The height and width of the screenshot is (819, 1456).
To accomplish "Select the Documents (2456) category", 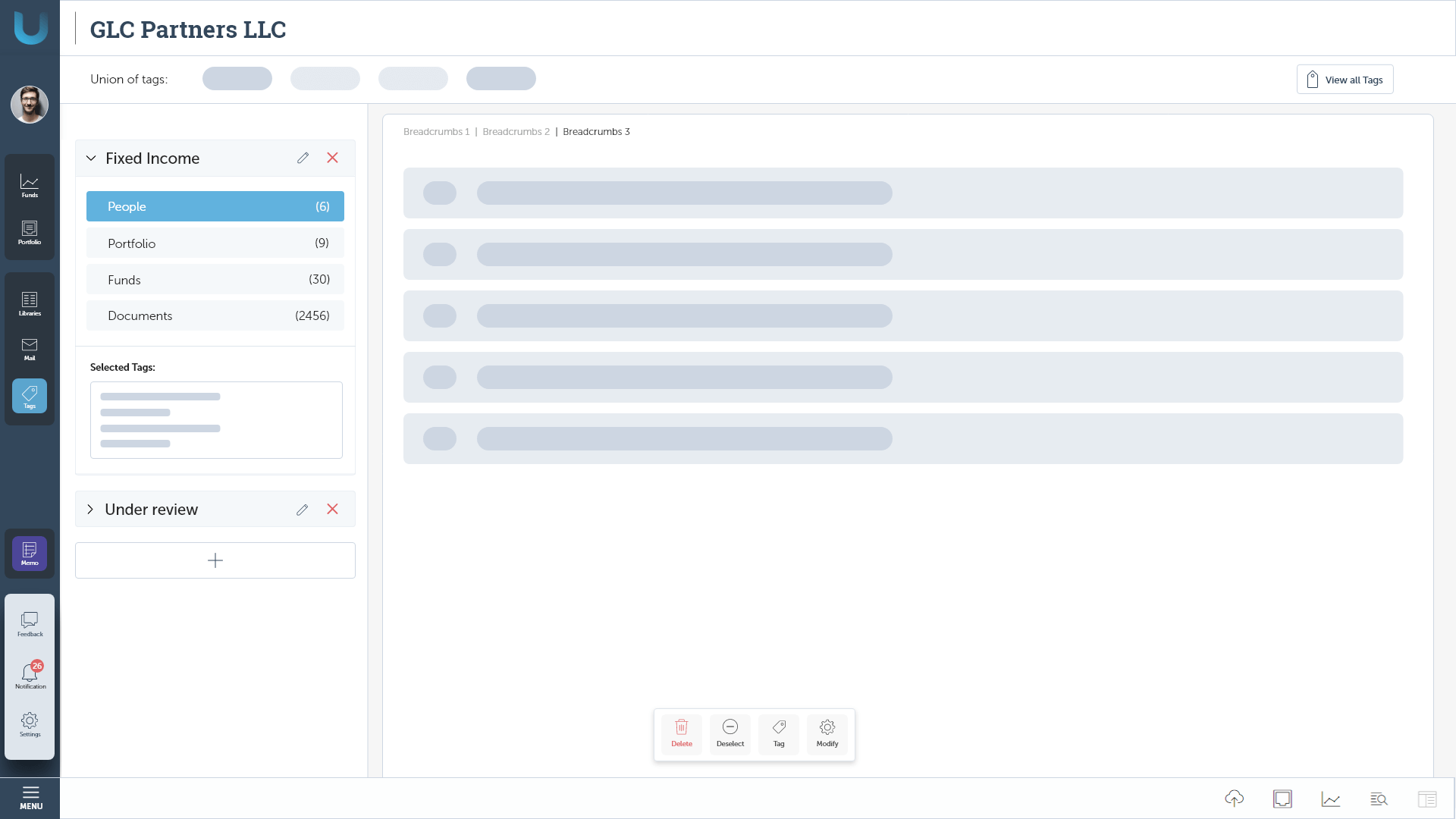I will (x=215, y=315).
